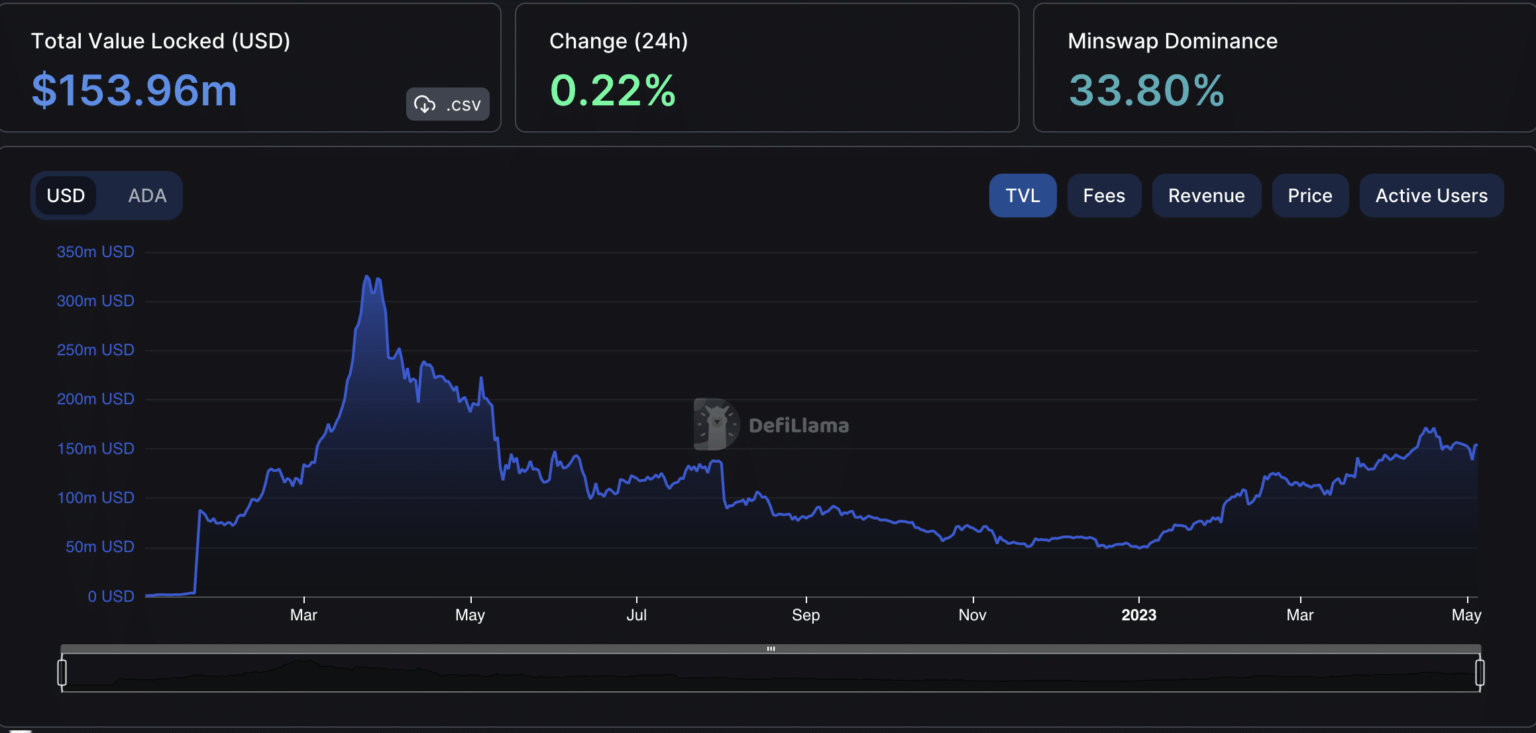Switch chart currency to USD
Viewport: 1536px width, 733px height.
[66, 196]
